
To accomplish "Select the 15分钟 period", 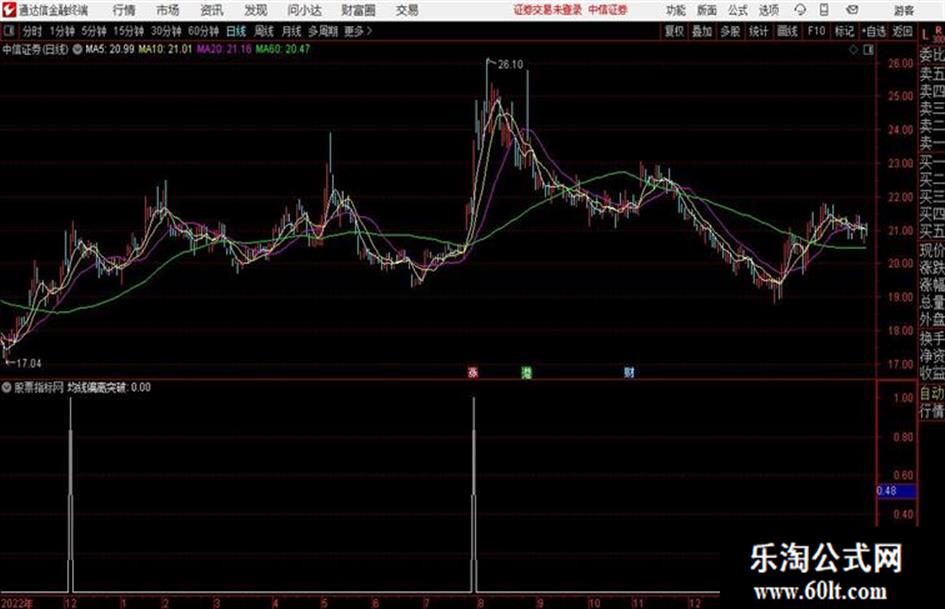I will tap(129, 31).
